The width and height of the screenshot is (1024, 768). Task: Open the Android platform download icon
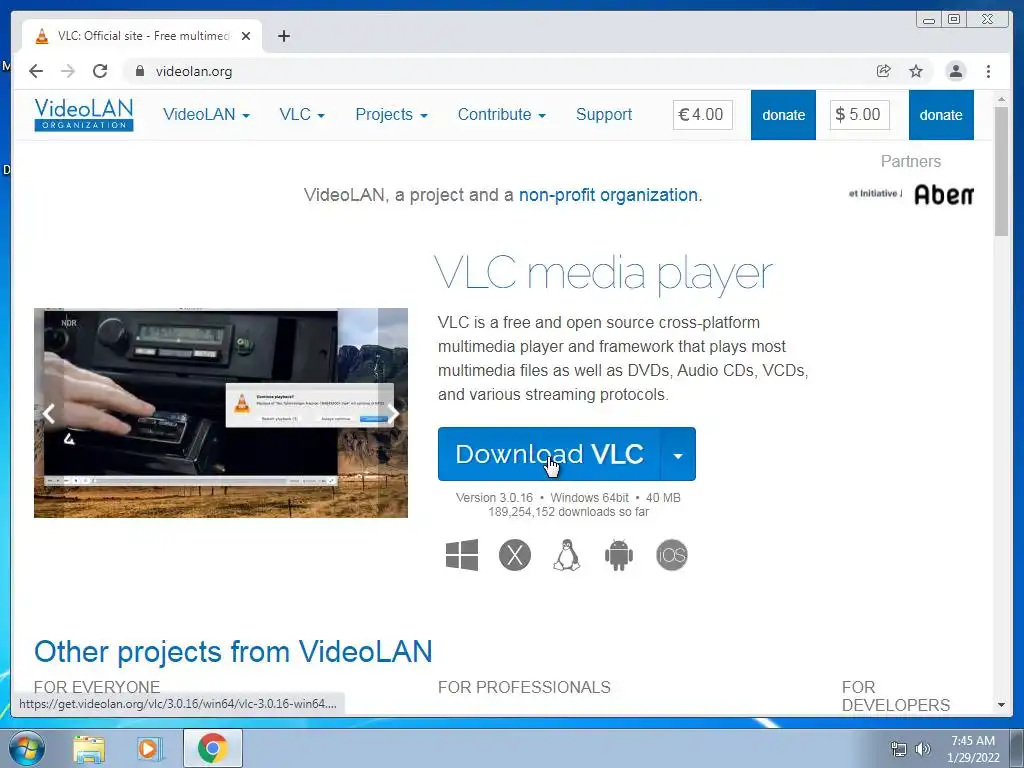tap(619, 555)
